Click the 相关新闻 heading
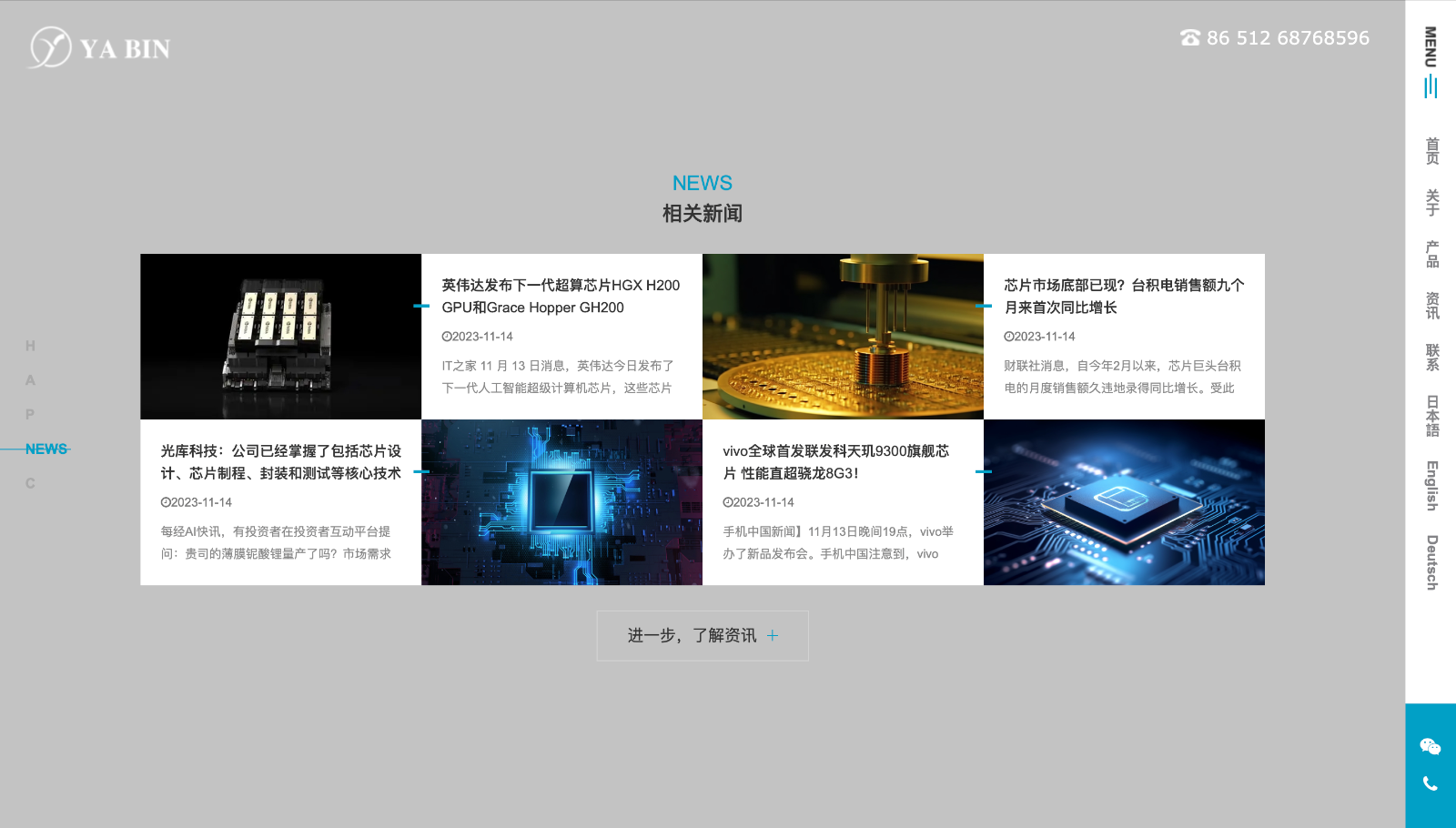Image resolution: width=1456 pixels, height=828 pixels. [x=703, y=214]
